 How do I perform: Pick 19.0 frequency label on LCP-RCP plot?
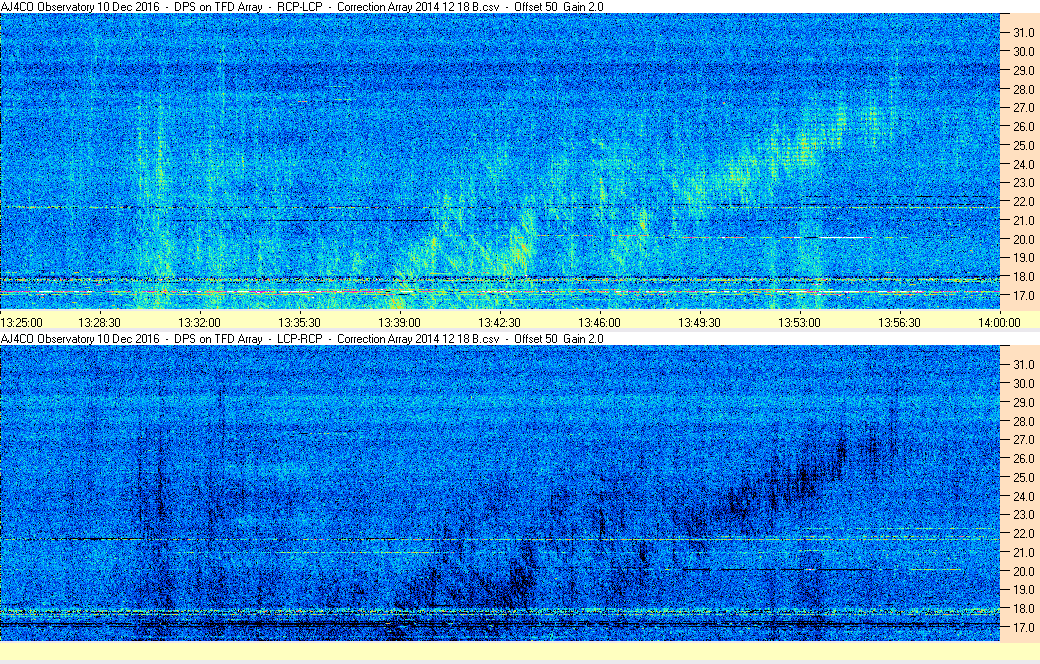(x=1023, y=590)
